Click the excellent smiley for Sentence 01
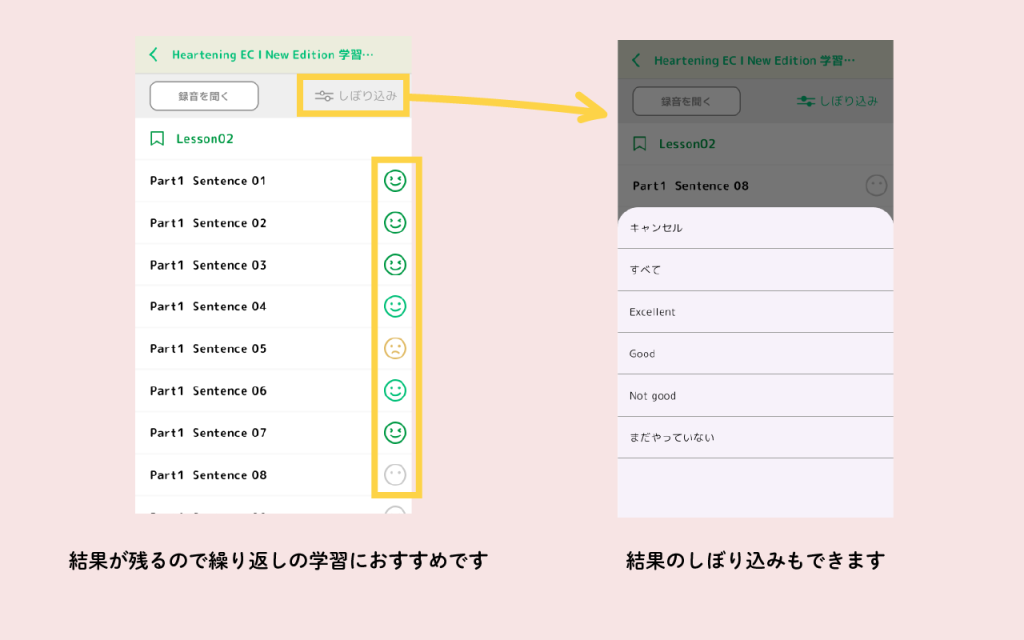The image size is (1024, 640). pyautogui.click(x=395, y=181)
